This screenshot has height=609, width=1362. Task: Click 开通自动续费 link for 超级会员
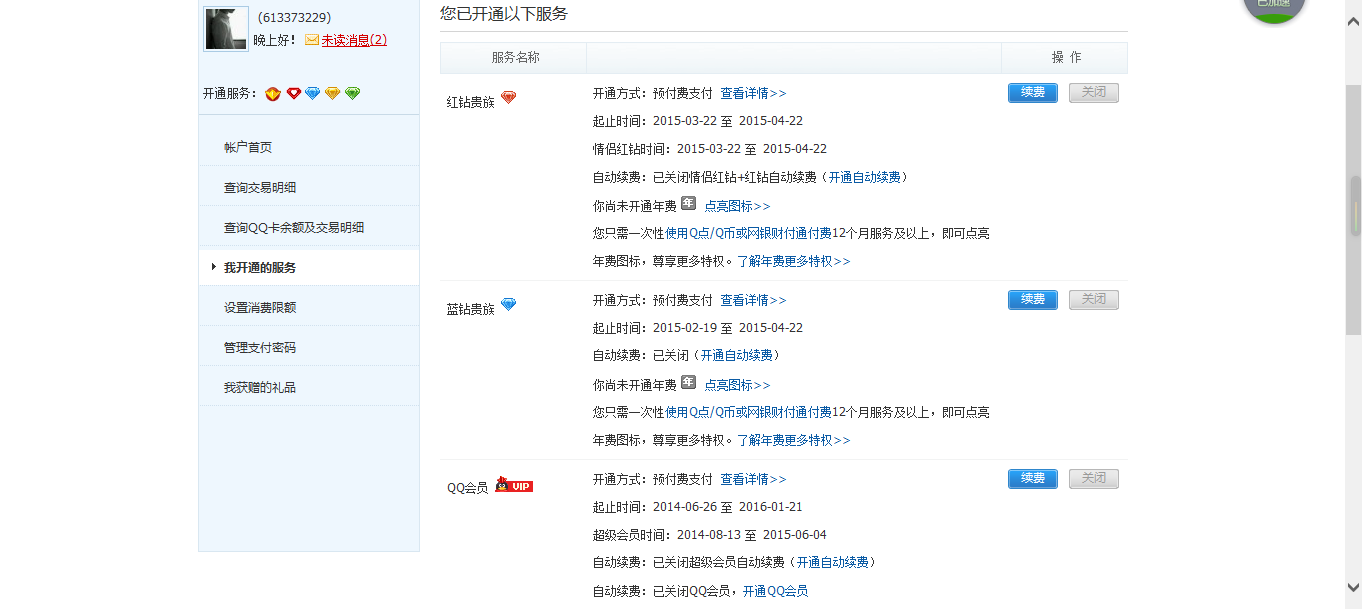pos(832,562)
